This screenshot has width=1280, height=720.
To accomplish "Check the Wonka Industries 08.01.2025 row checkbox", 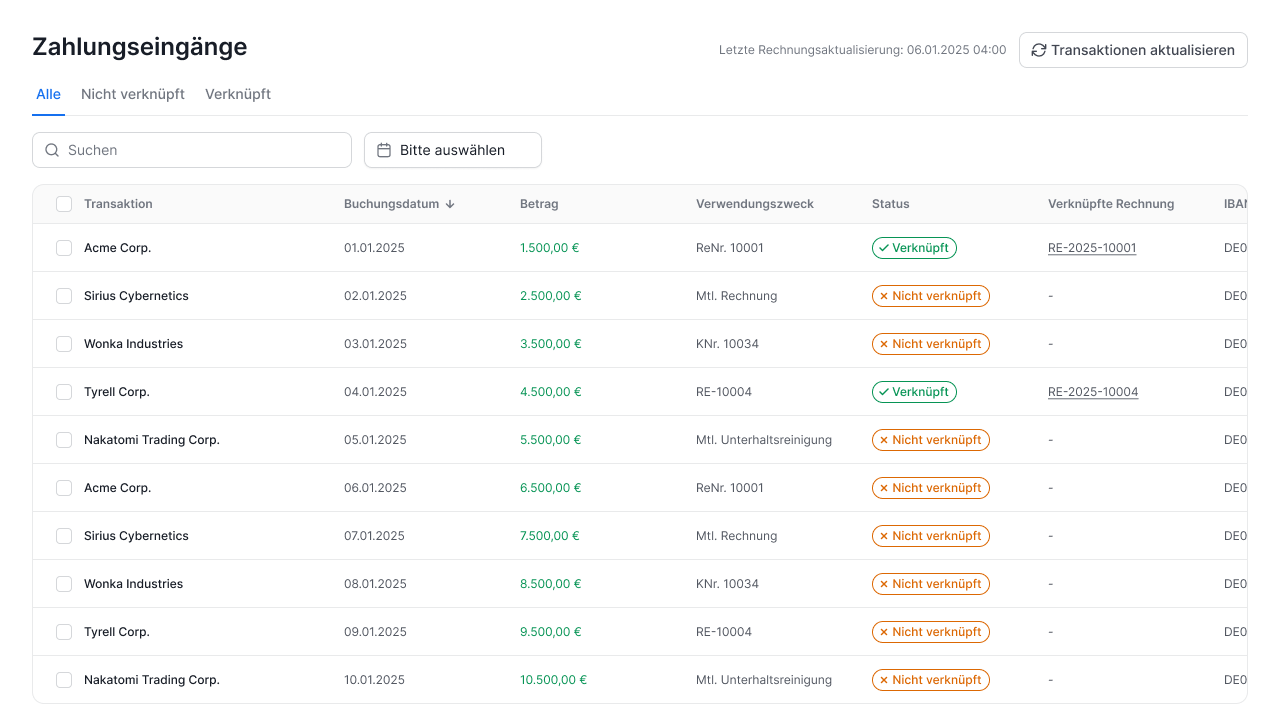I will point(64,584).
